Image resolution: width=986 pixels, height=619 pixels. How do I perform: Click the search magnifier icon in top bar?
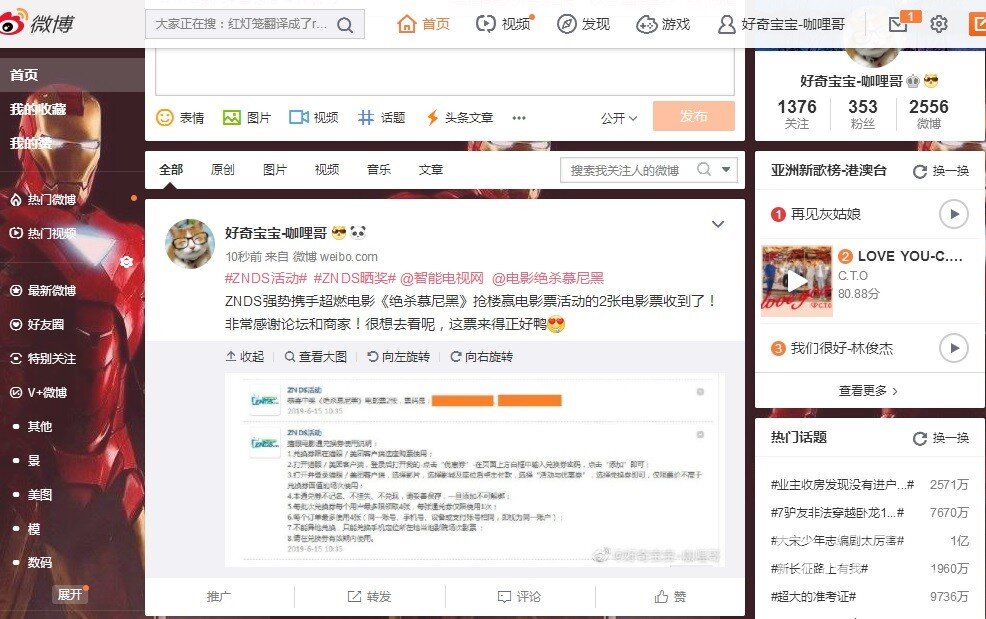pyautogui.click(x=345, y=25)
